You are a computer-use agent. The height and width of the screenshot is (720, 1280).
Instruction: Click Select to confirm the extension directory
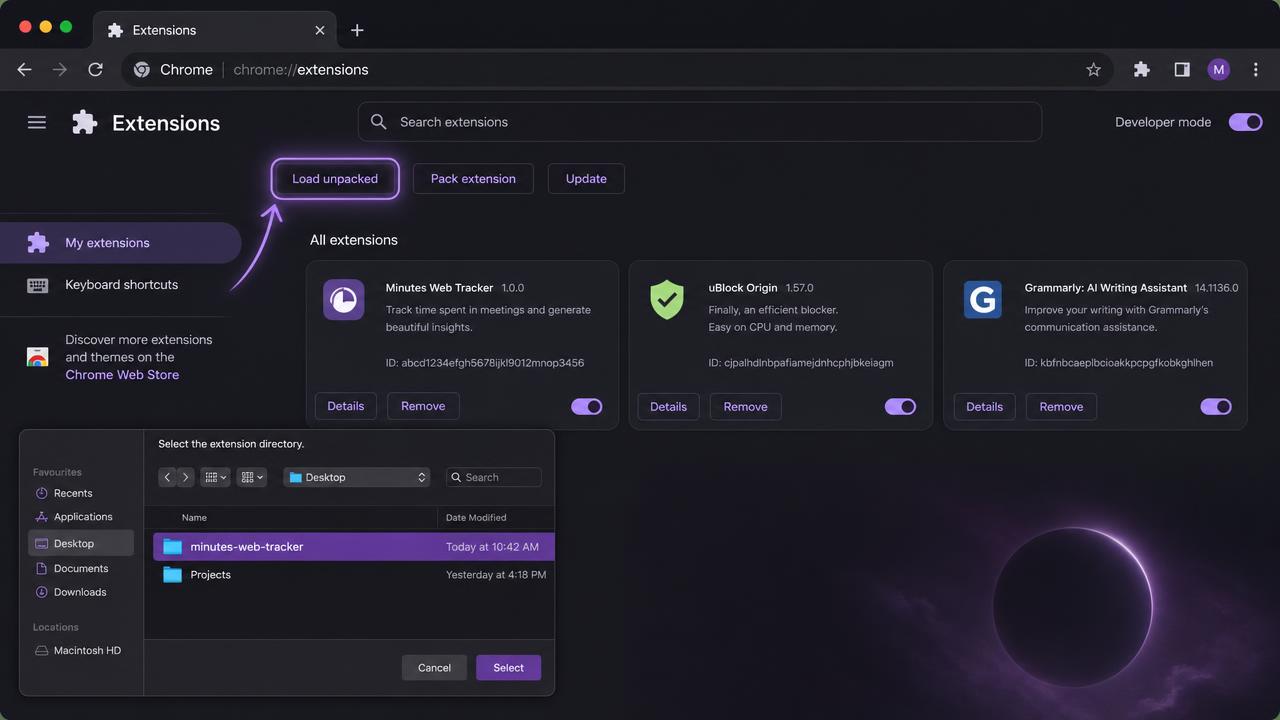(508, 668)
